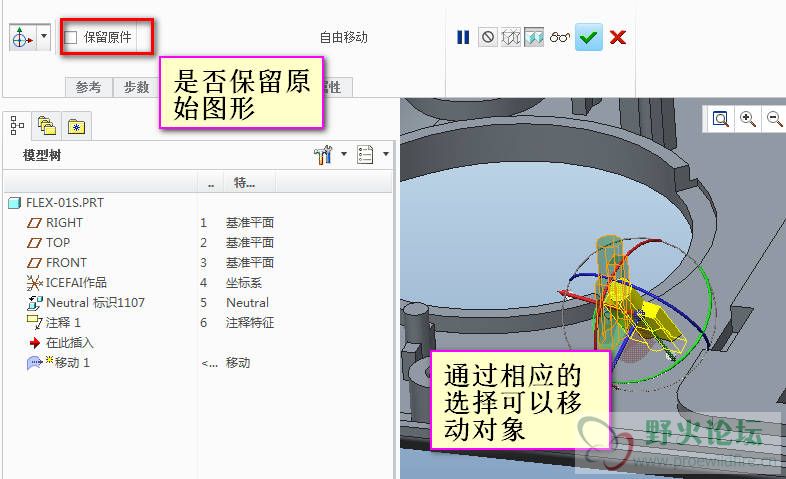Click the Neutral import feature icon
786x479 pixels.
point(35,303)
